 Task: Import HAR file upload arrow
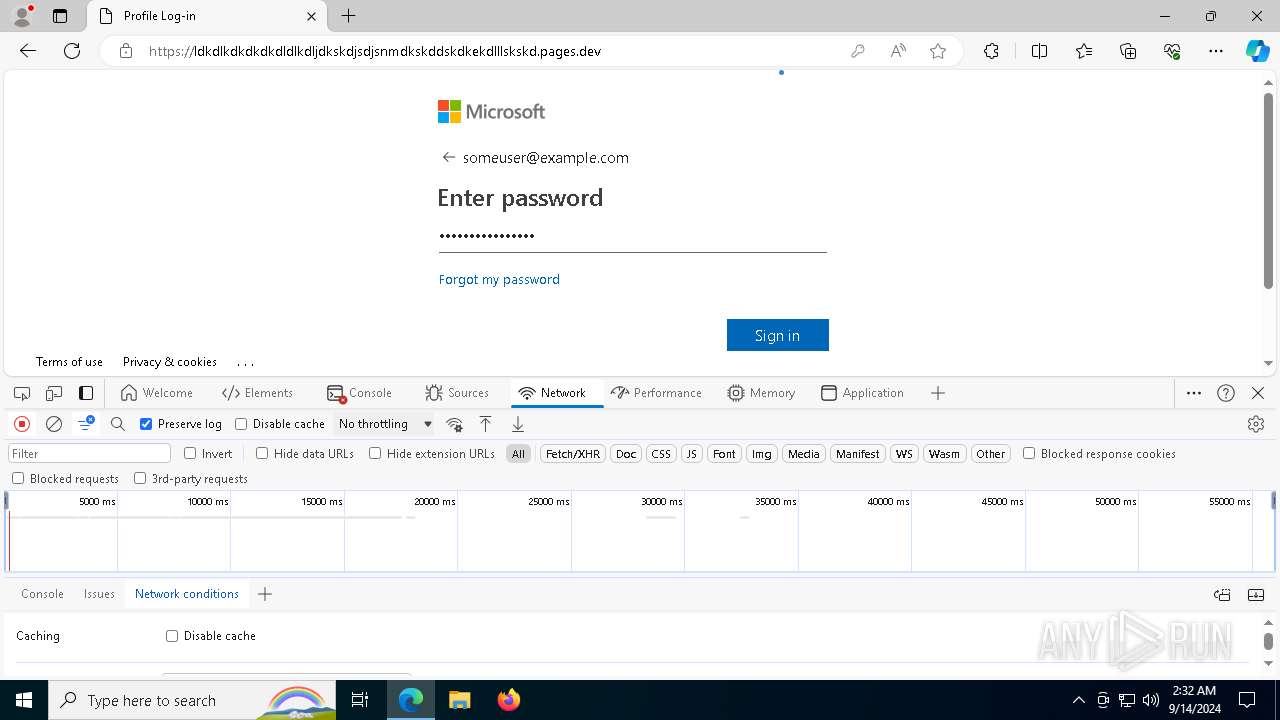pyautogui.click(x=485, y=424)
